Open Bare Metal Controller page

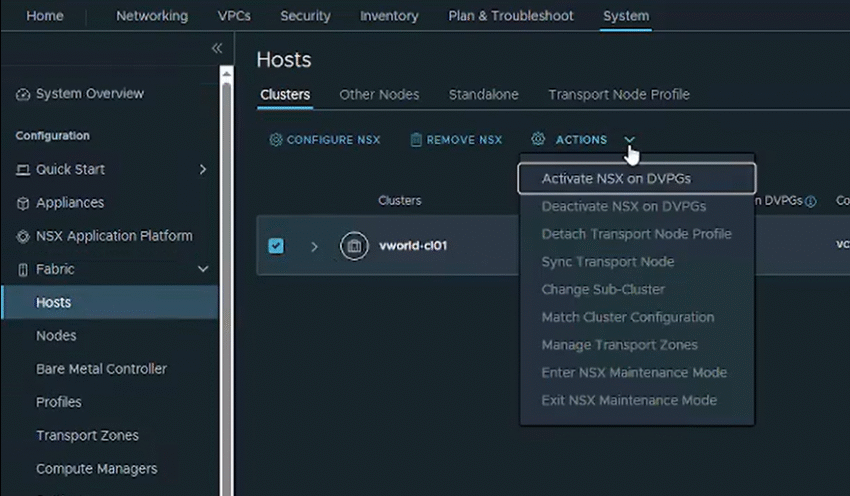[101, 369]
